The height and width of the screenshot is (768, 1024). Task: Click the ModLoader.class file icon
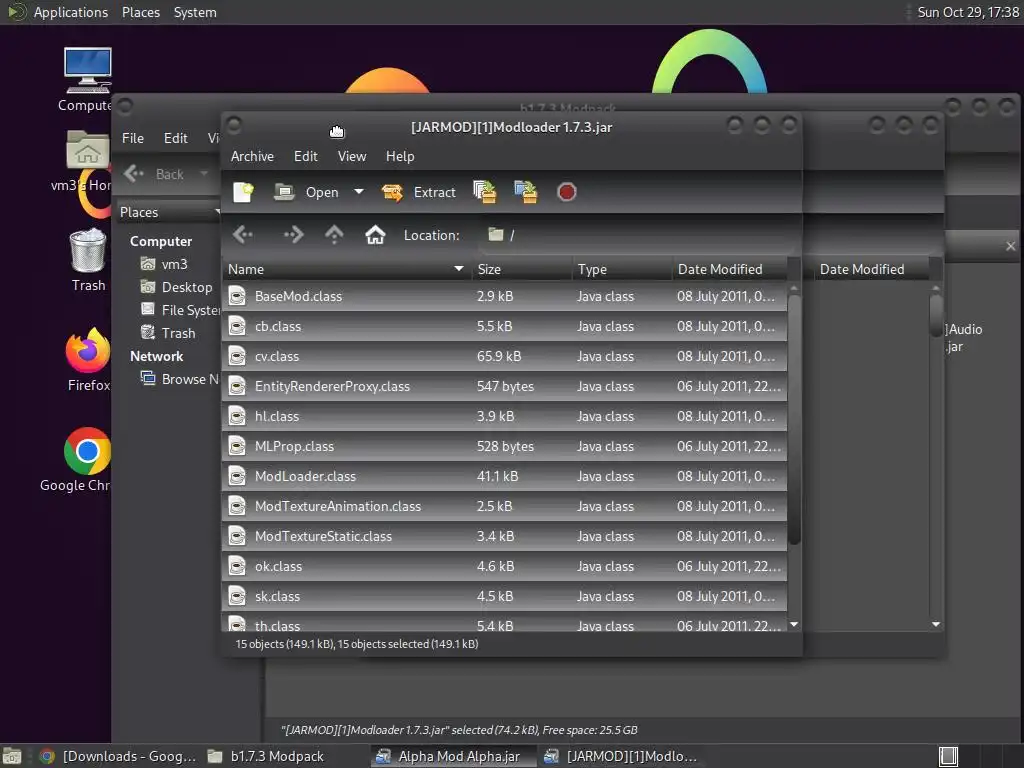coord(237,476)
